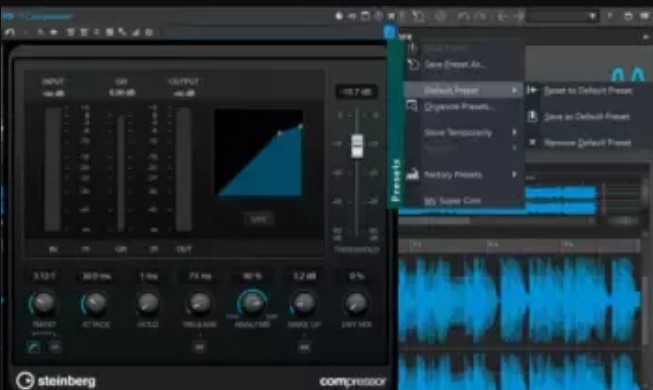Click the large blue waveform in the editor
This screenshot has height=390, width=653.
[x=519, y=300]
